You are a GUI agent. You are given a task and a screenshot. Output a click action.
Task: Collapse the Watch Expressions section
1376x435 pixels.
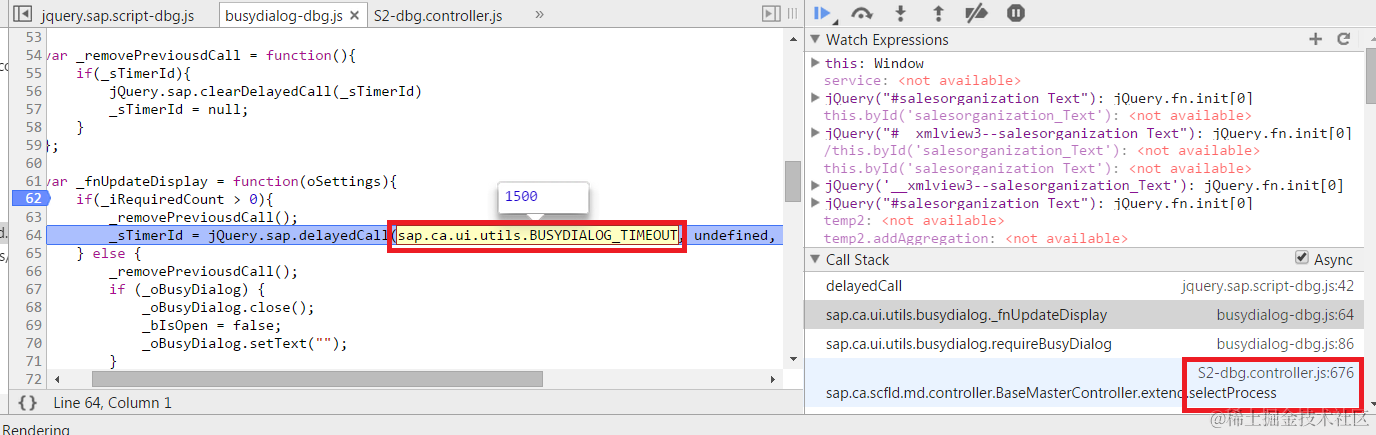coord(817,40)
